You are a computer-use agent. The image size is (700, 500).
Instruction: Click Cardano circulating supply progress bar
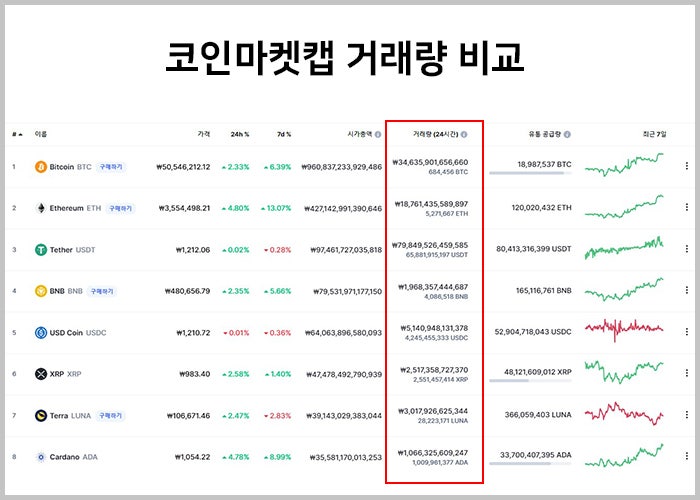[x=530, y=464]
